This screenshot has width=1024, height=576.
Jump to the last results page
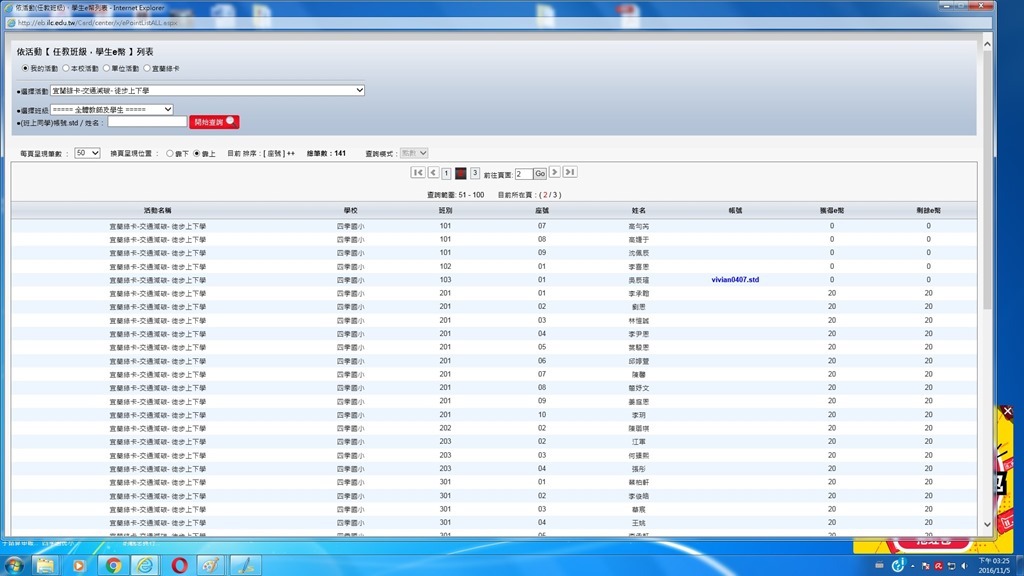(x=570, y=173)
